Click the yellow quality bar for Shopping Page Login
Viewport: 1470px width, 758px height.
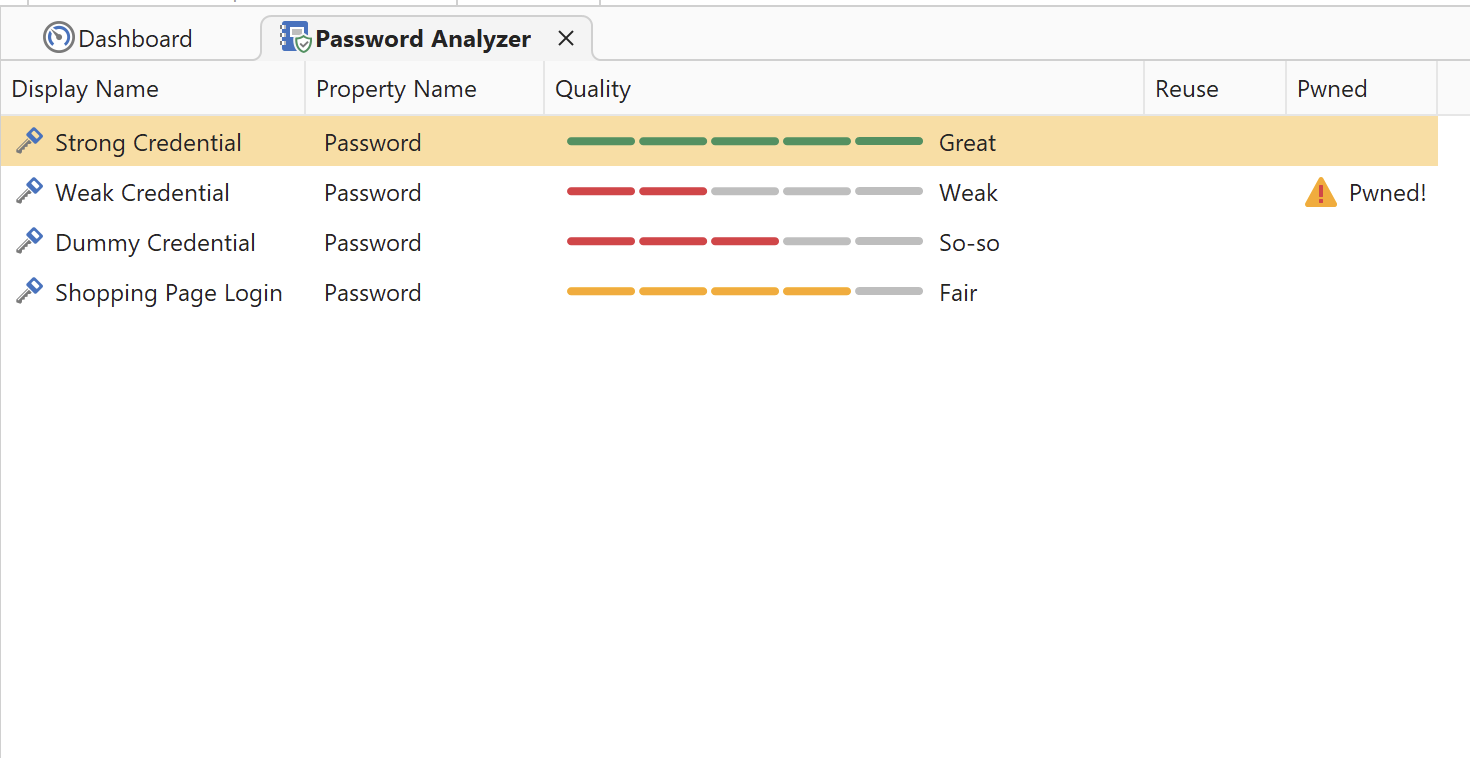point(744,291)
